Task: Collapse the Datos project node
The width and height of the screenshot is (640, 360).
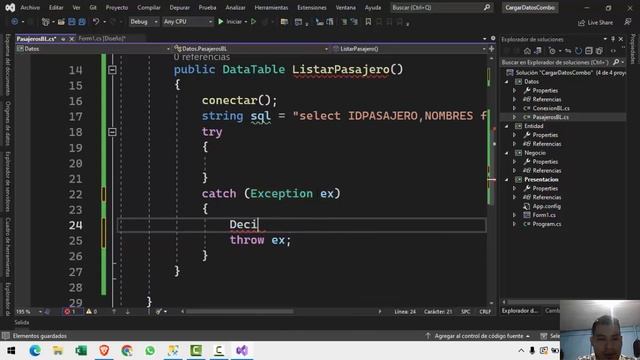Action: tap(507, 82)
